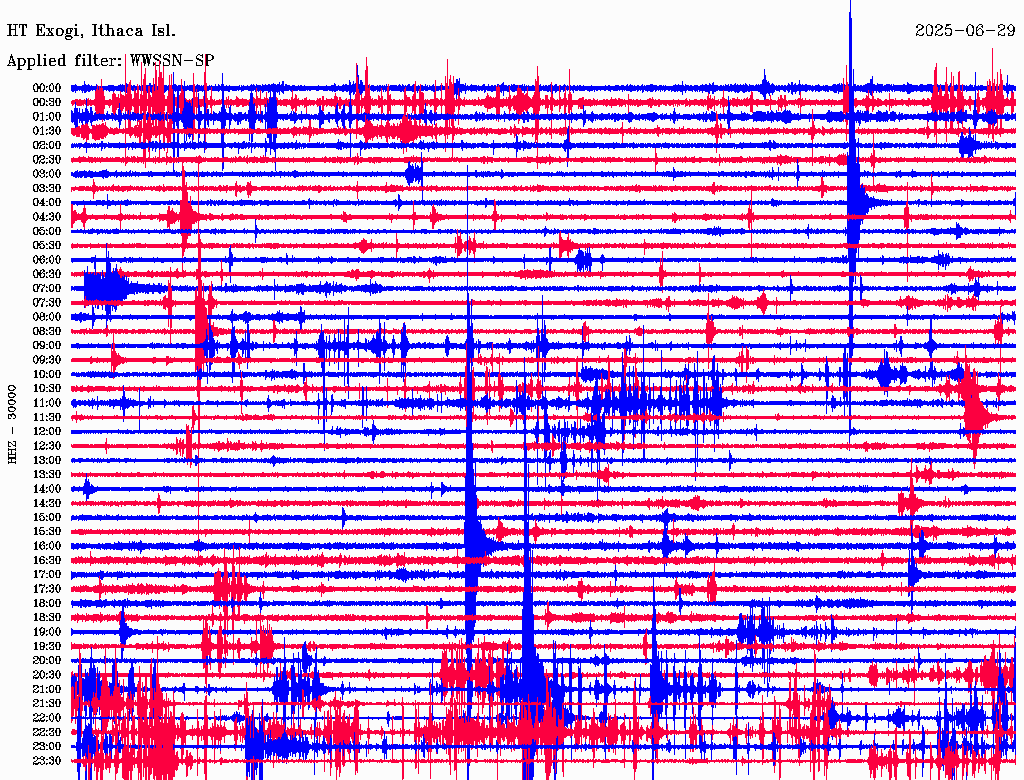Select the 20:30 time label
Screen dimensions: 1024x780
click(x=47, y=675)
